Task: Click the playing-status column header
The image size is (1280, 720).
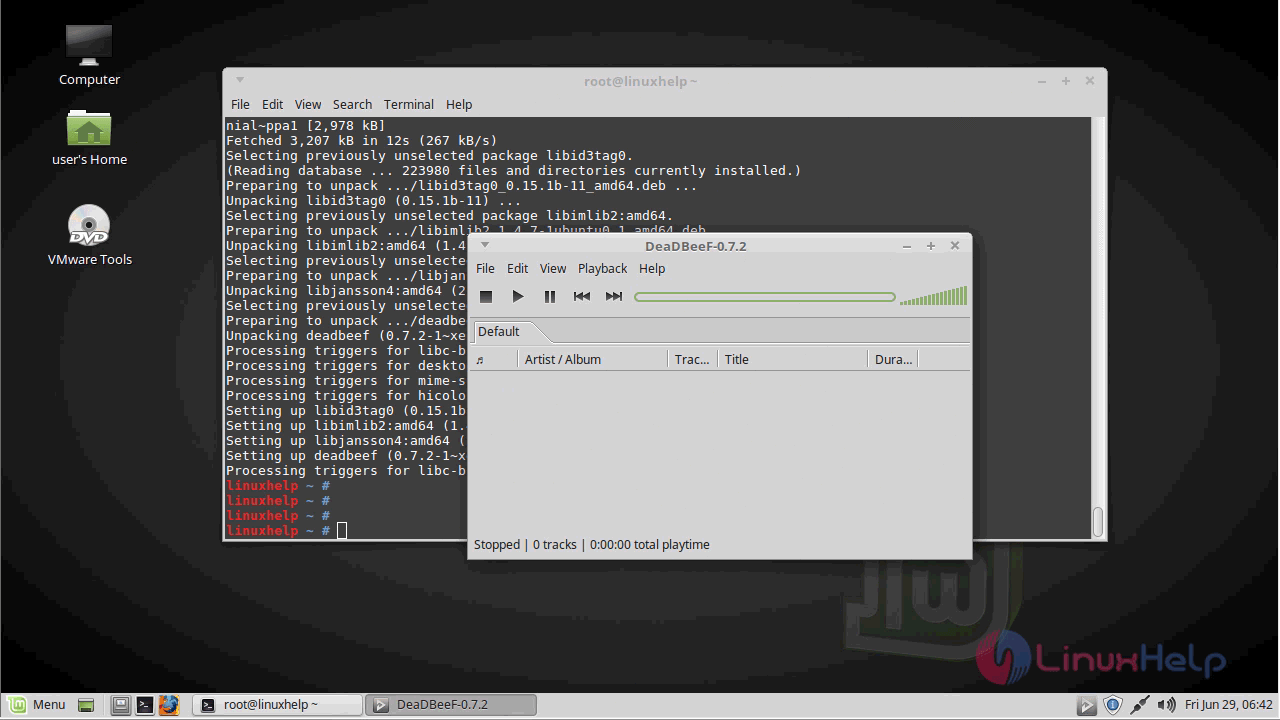Action: (494, 359)
